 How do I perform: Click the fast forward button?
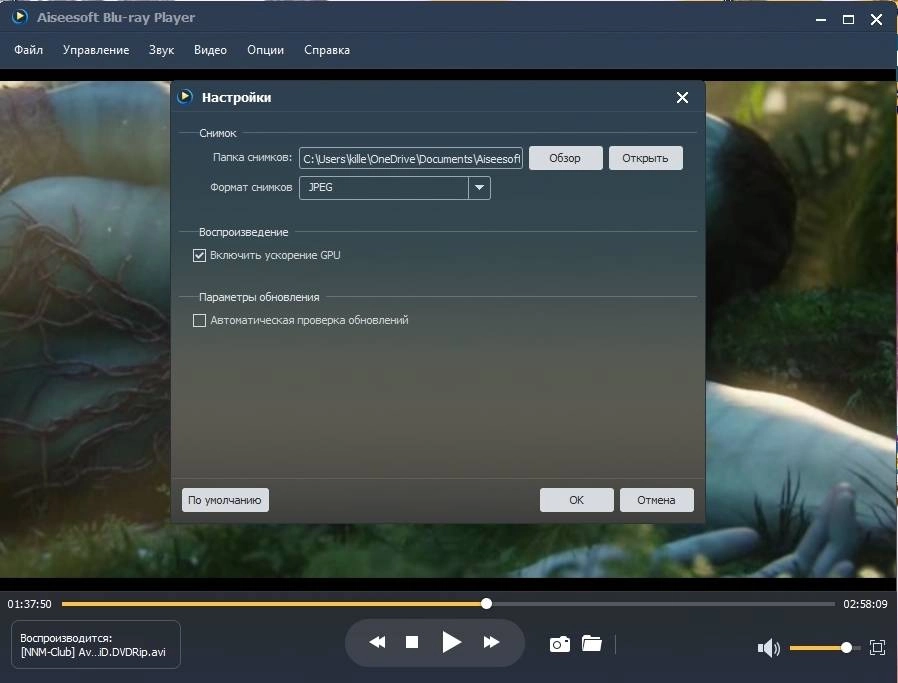[x=491, y=642]
